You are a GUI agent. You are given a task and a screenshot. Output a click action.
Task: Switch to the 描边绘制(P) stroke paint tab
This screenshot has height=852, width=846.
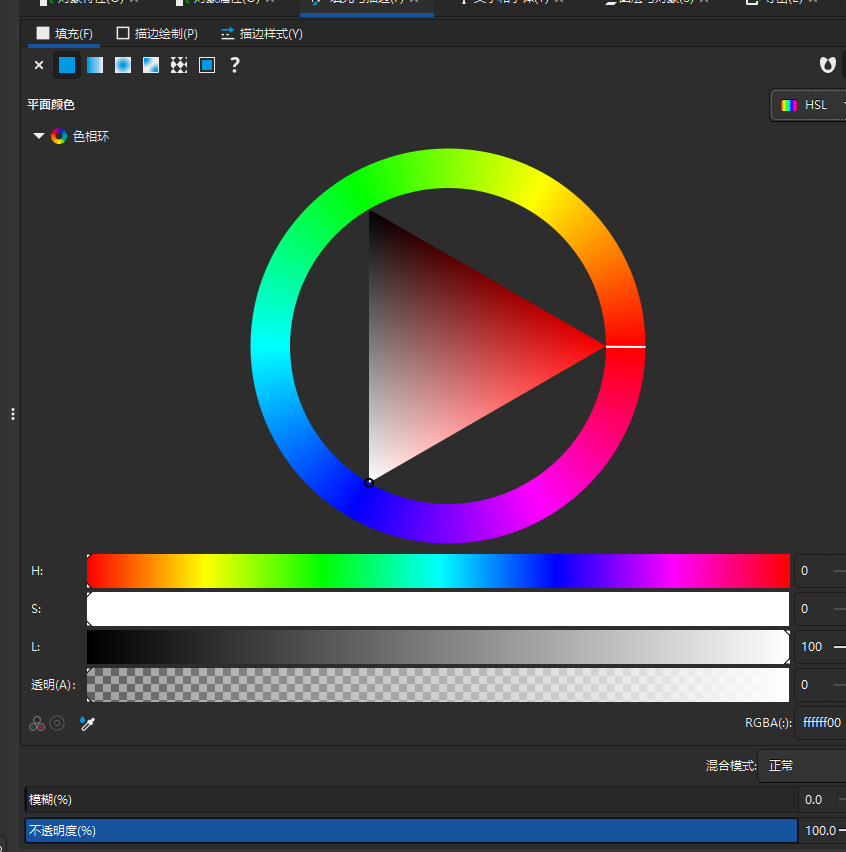click(x=157, y=34)
